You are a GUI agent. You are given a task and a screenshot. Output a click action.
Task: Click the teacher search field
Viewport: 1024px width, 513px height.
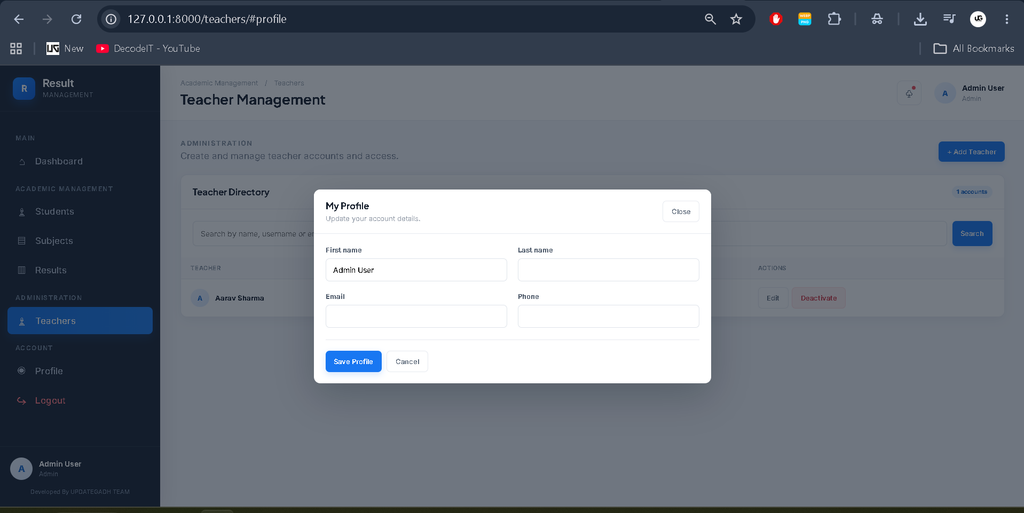coord(569,234)
